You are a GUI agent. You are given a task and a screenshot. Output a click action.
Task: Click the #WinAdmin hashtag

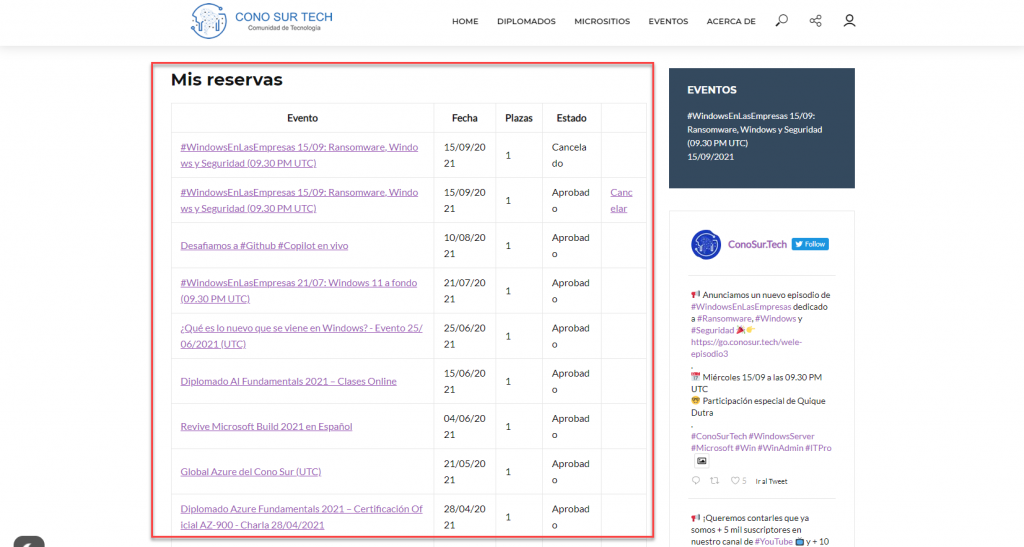780,448
